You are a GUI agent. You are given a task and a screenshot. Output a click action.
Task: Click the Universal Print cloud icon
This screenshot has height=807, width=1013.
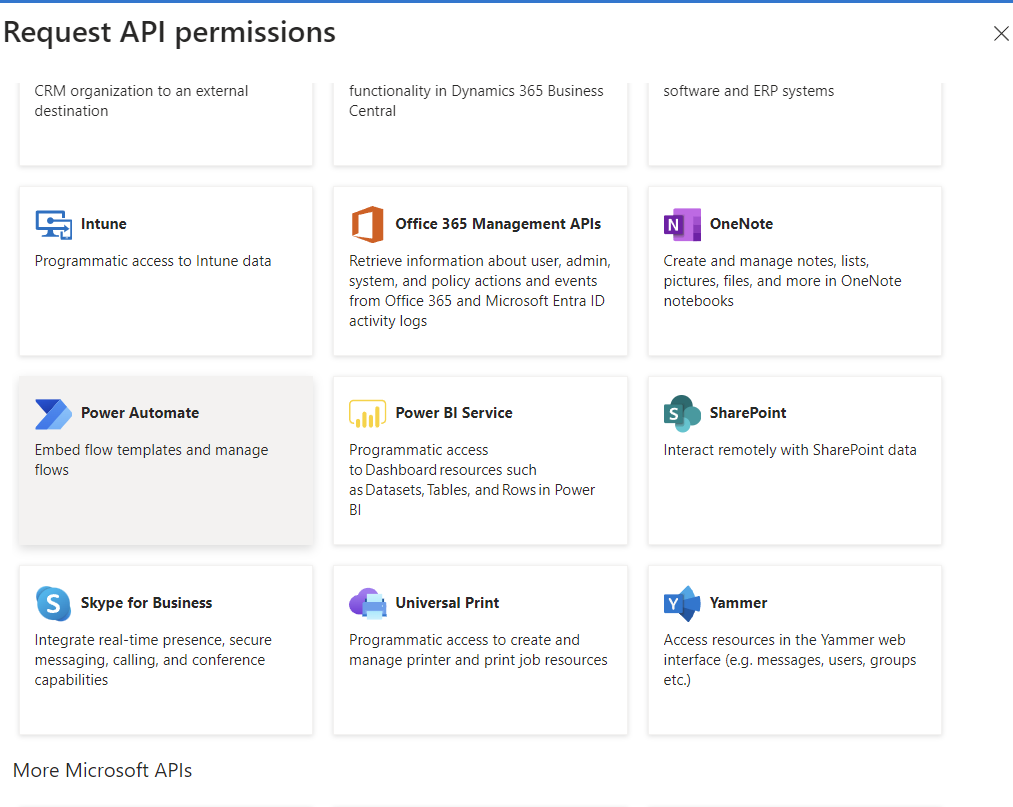[368, 603]
